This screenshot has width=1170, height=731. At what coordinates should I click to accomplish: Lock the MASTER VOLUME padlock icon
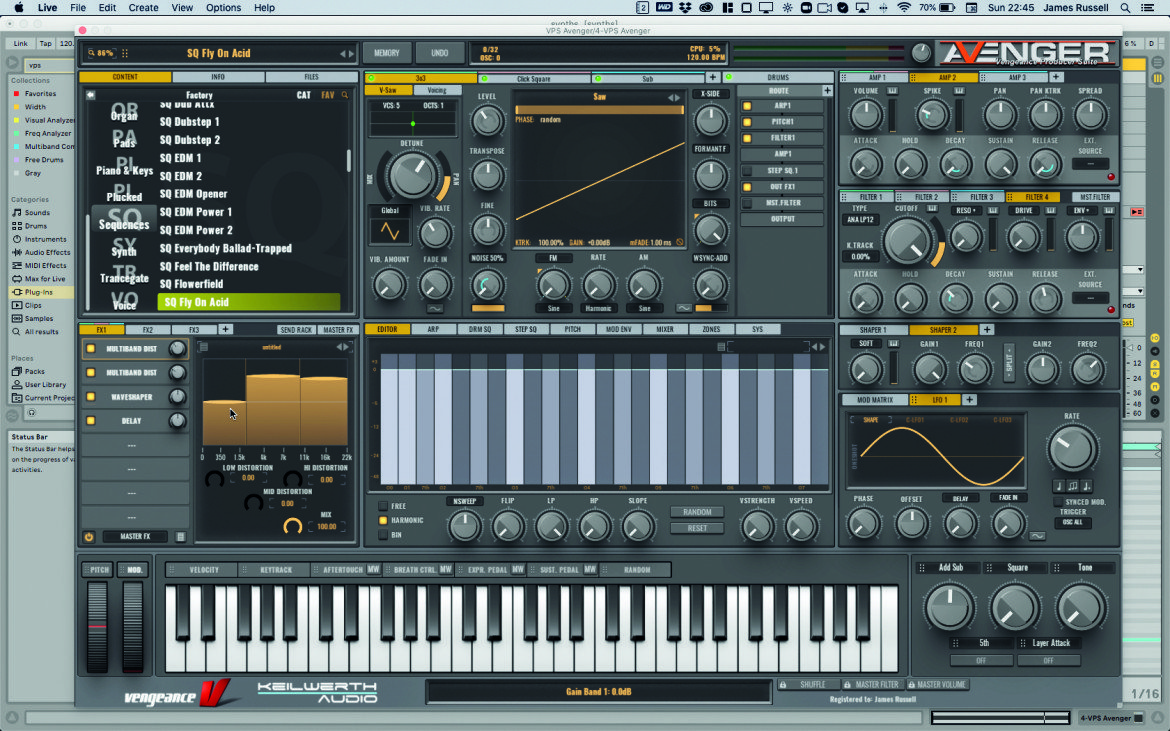point(912,684)
